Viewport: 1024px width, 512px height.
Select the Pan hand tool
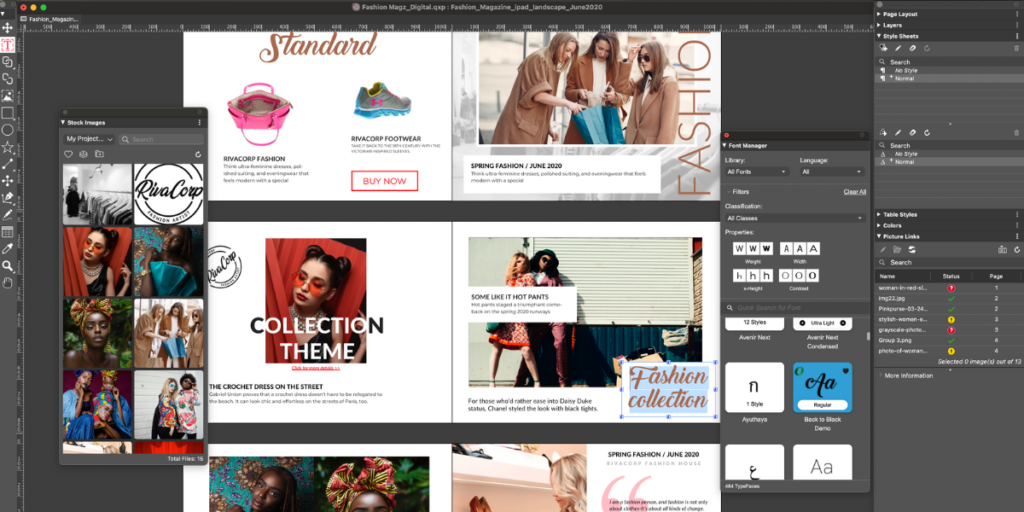[7, 282]
